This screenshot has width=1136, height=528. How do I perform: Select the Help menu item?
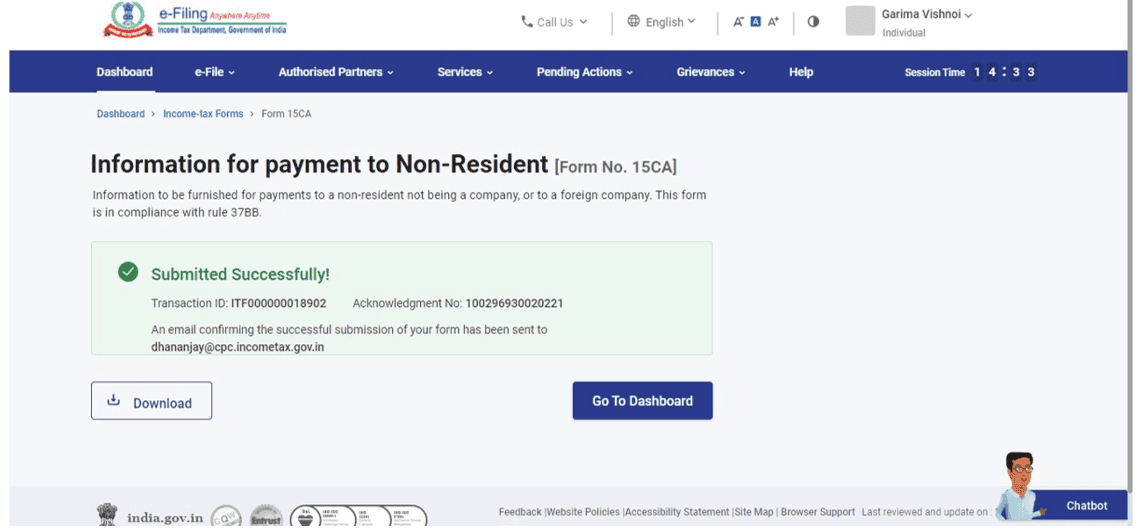[801, 72]
